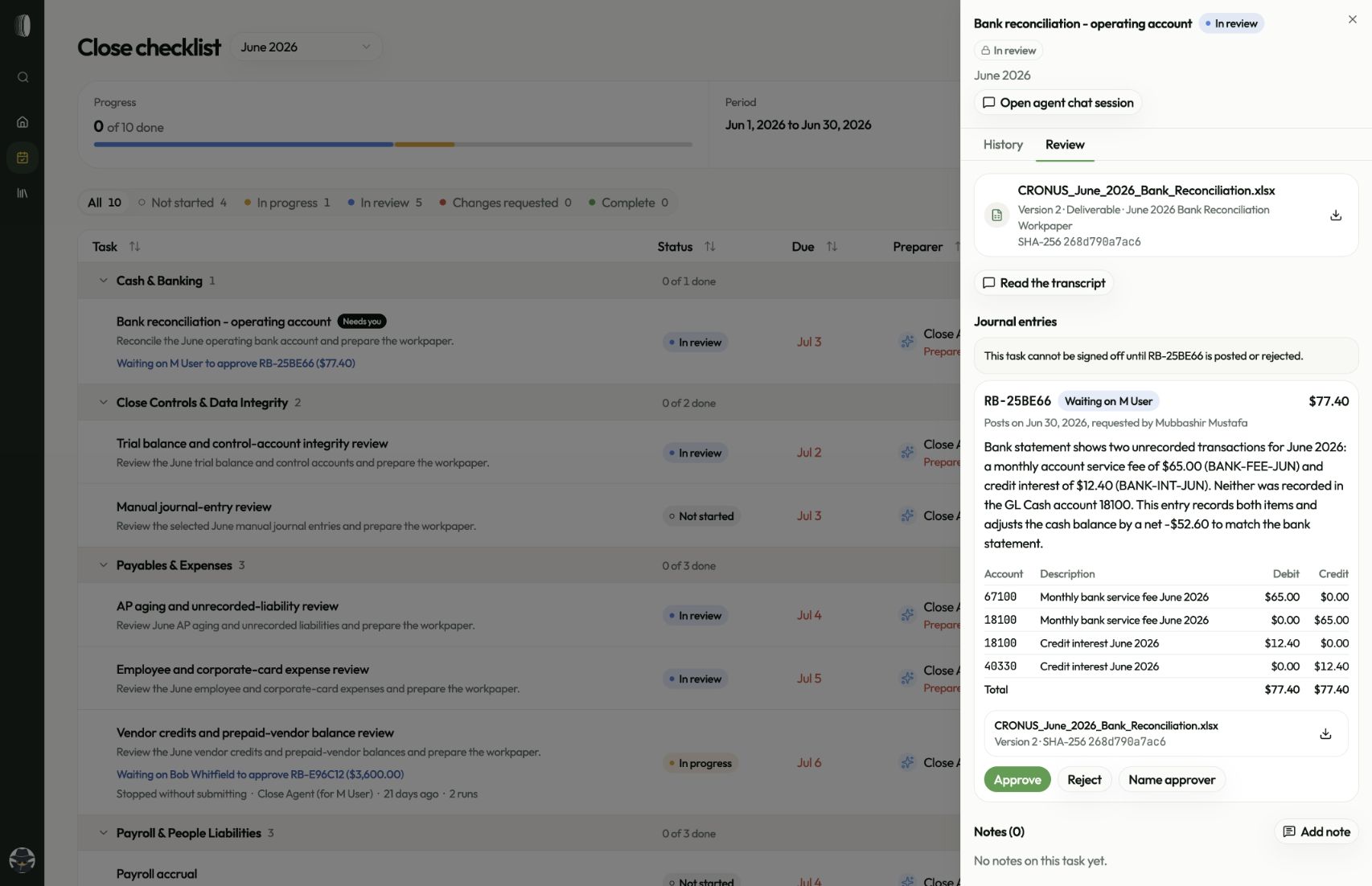The height and width of the screenshot is (886, 1372).
Task: Switch to the History tab
Action: [1003, 145]
